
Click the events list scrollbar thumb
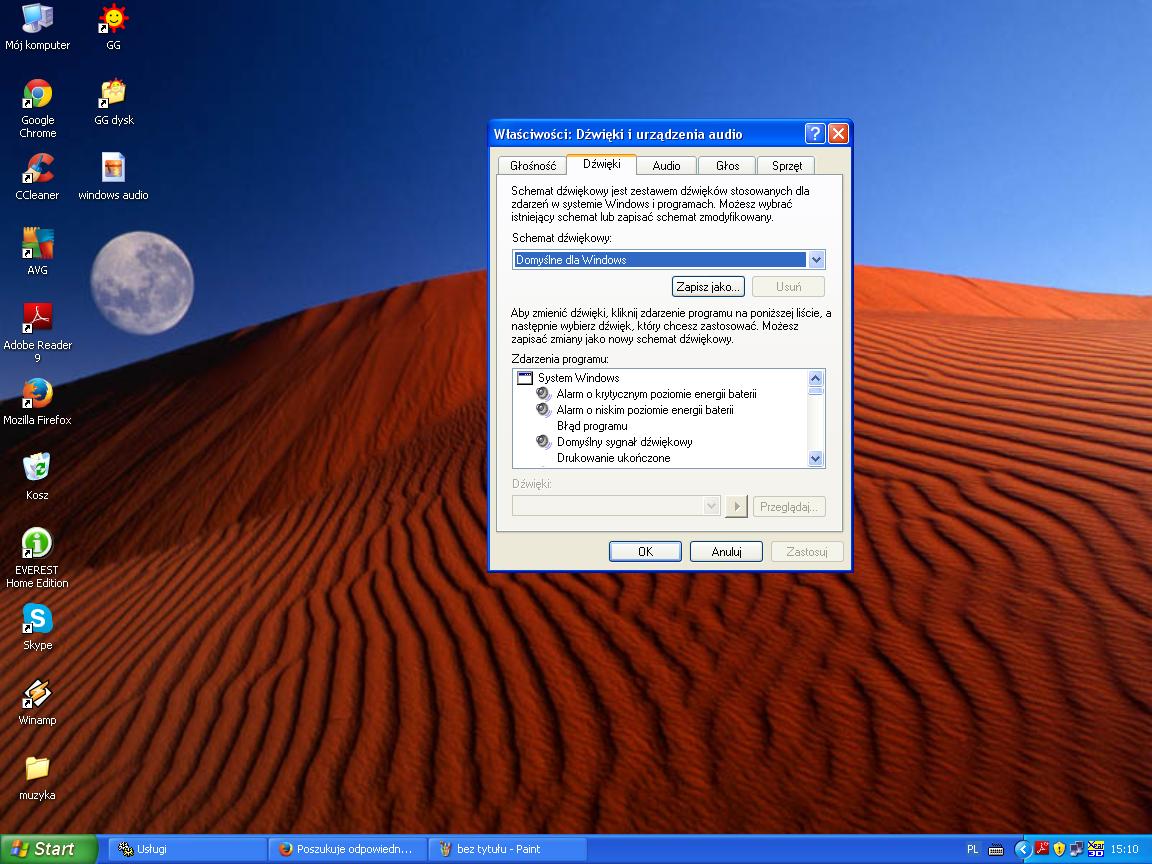pos(816,391)
